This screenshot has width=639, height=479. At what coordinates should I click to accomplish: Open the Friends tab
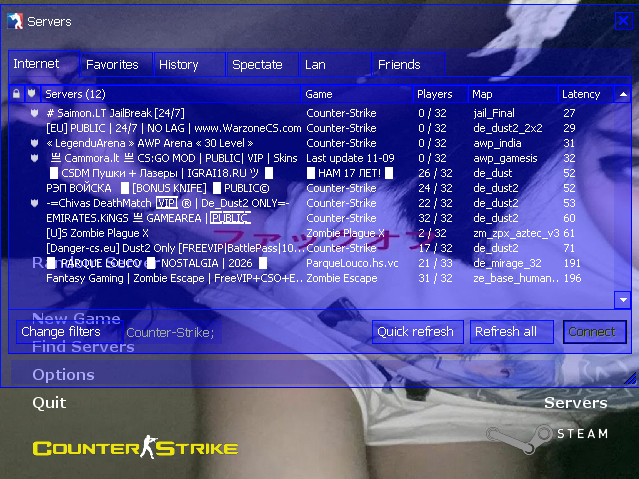click(x=399, y=65)
